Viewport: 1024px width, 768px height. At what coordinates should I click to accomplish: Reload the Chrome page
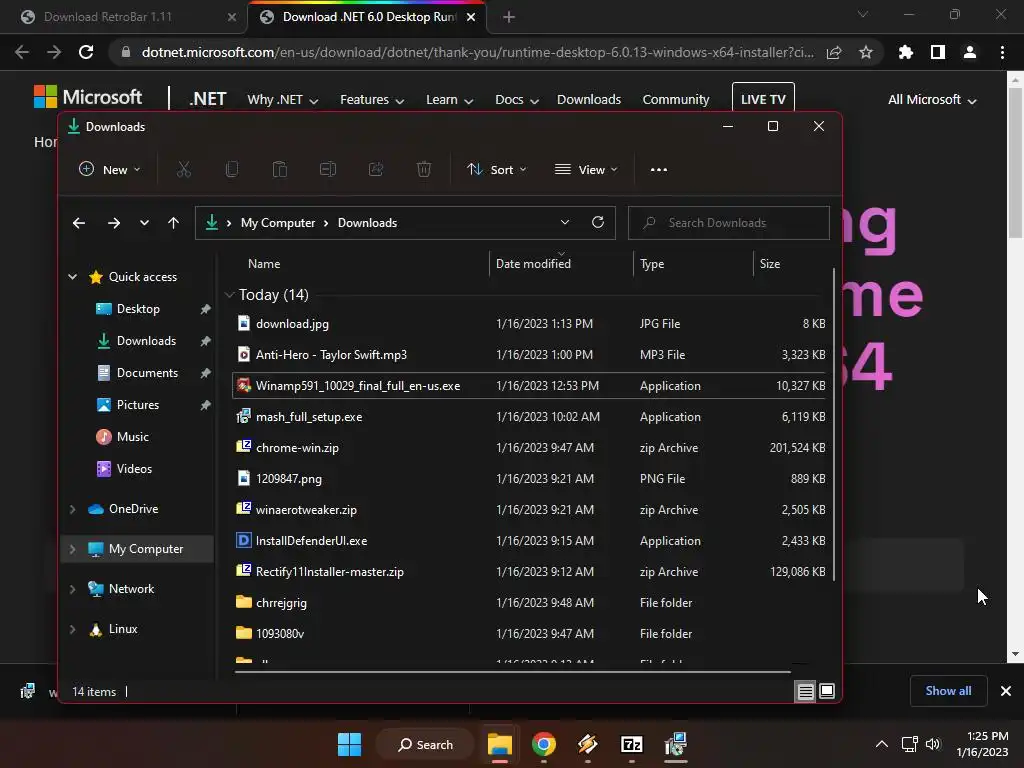86,52
